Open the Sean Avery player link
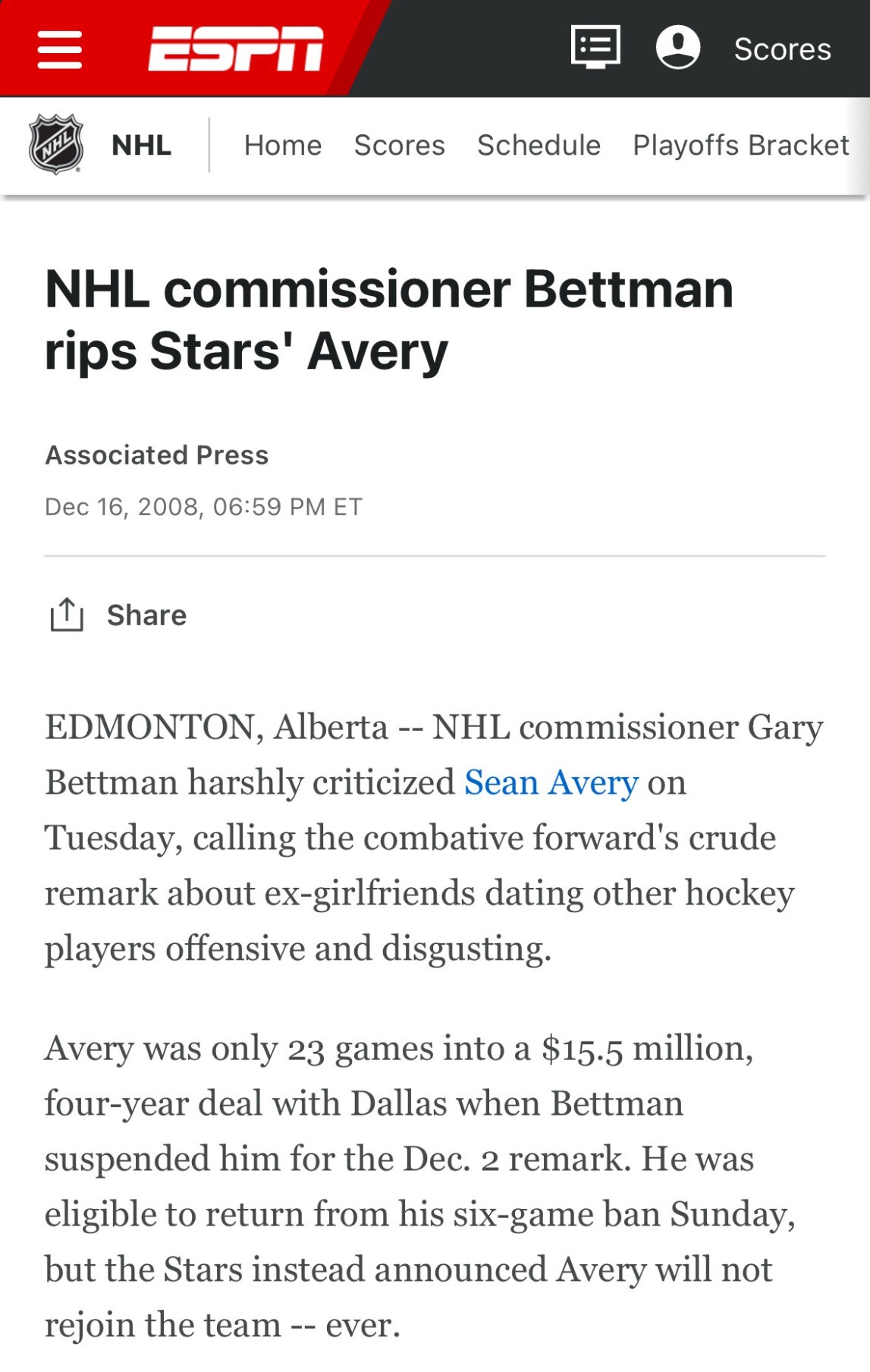The width and height of the screenshot is (870, 1372). [x=551, y=782]
